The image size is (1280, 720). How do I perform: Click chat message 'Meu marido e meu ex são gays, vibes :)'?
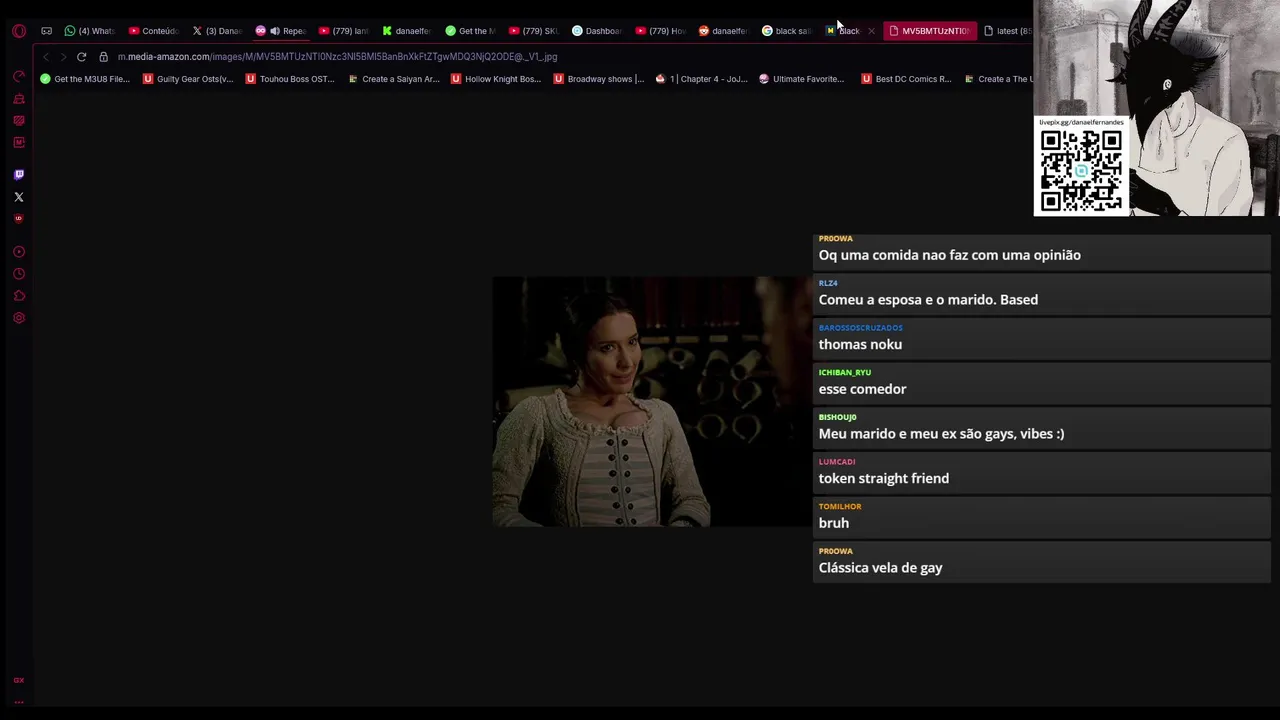941,434
